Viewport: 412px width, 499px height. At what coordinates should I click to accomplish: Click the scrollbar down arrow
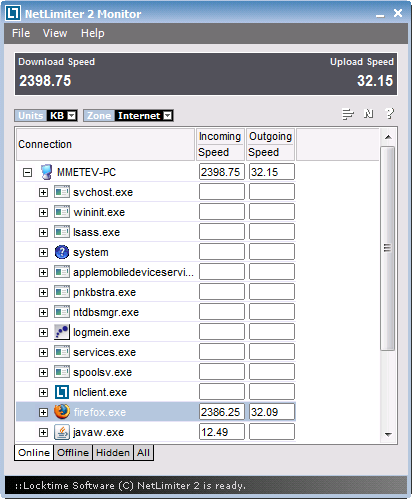(x=388, y=434)
